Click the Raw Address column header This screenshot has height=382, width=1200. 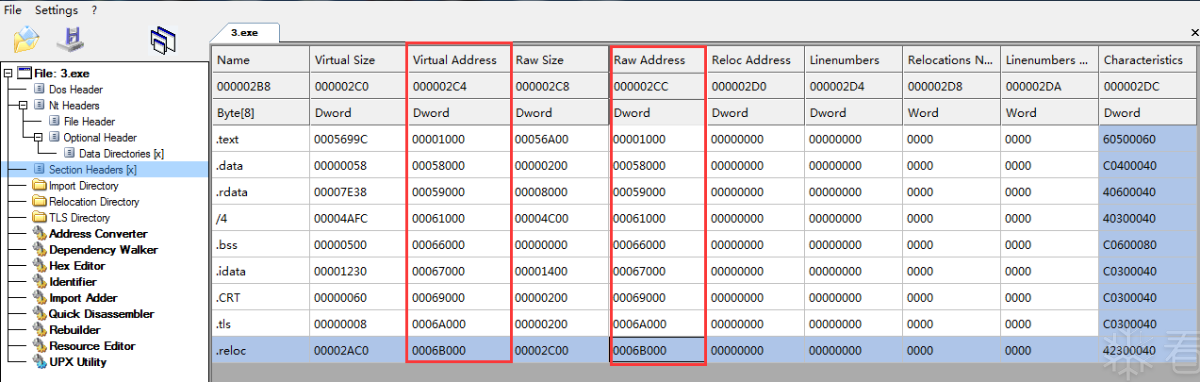click(x=657, y=60)
